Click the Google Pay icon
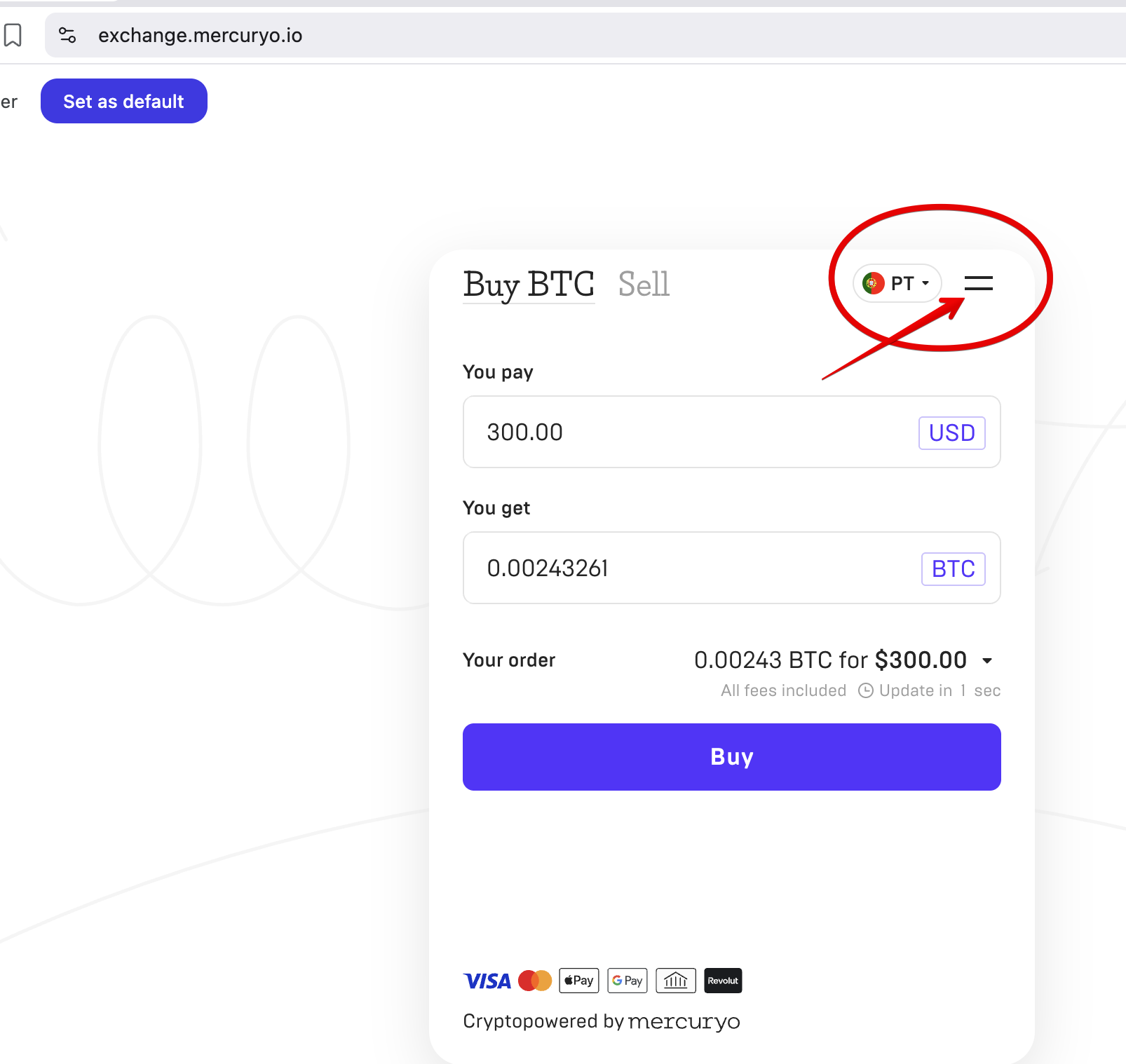Image resolution: width=1126 pixels, height=1064 pixels. [628, 981]
